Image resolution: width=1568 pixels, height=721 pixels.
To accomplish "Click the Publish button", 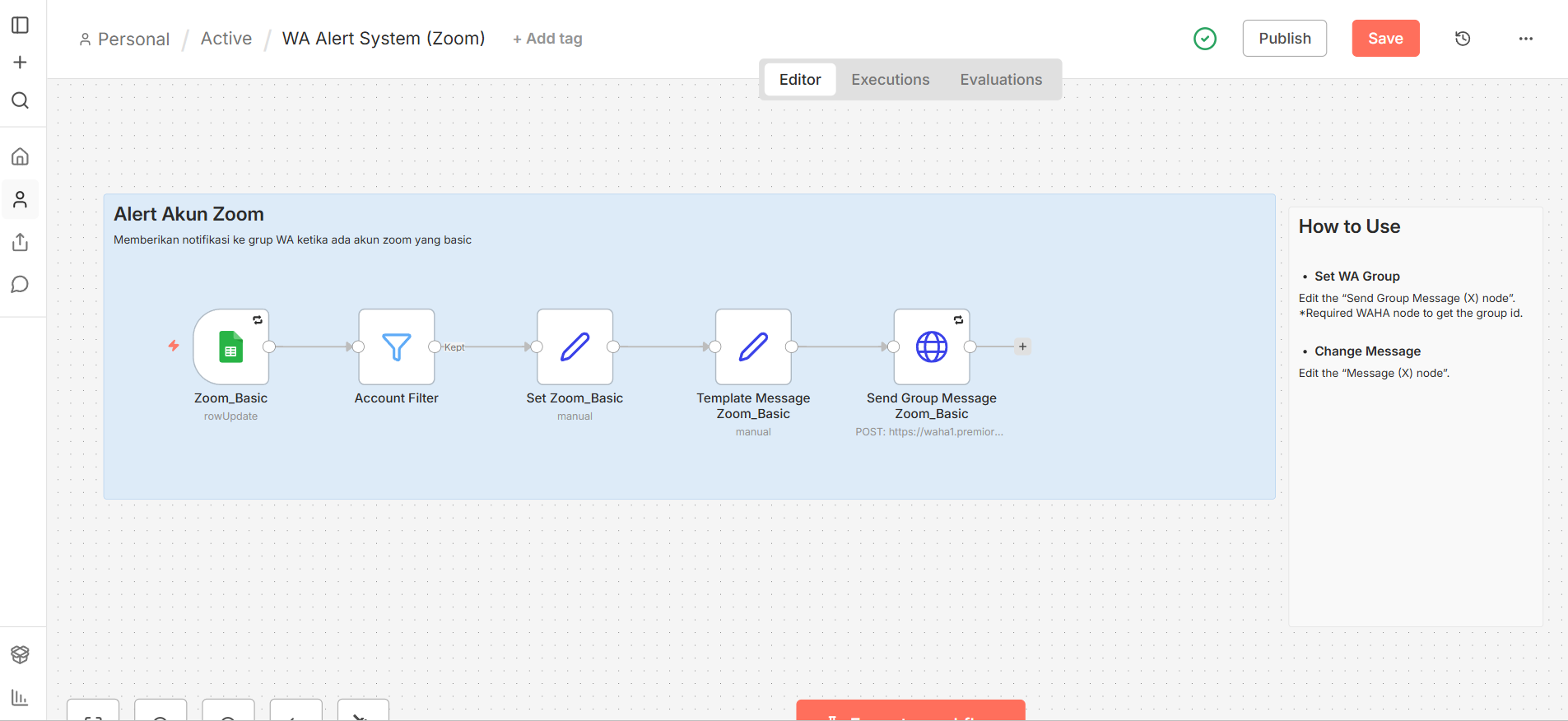I will 1284,39.
